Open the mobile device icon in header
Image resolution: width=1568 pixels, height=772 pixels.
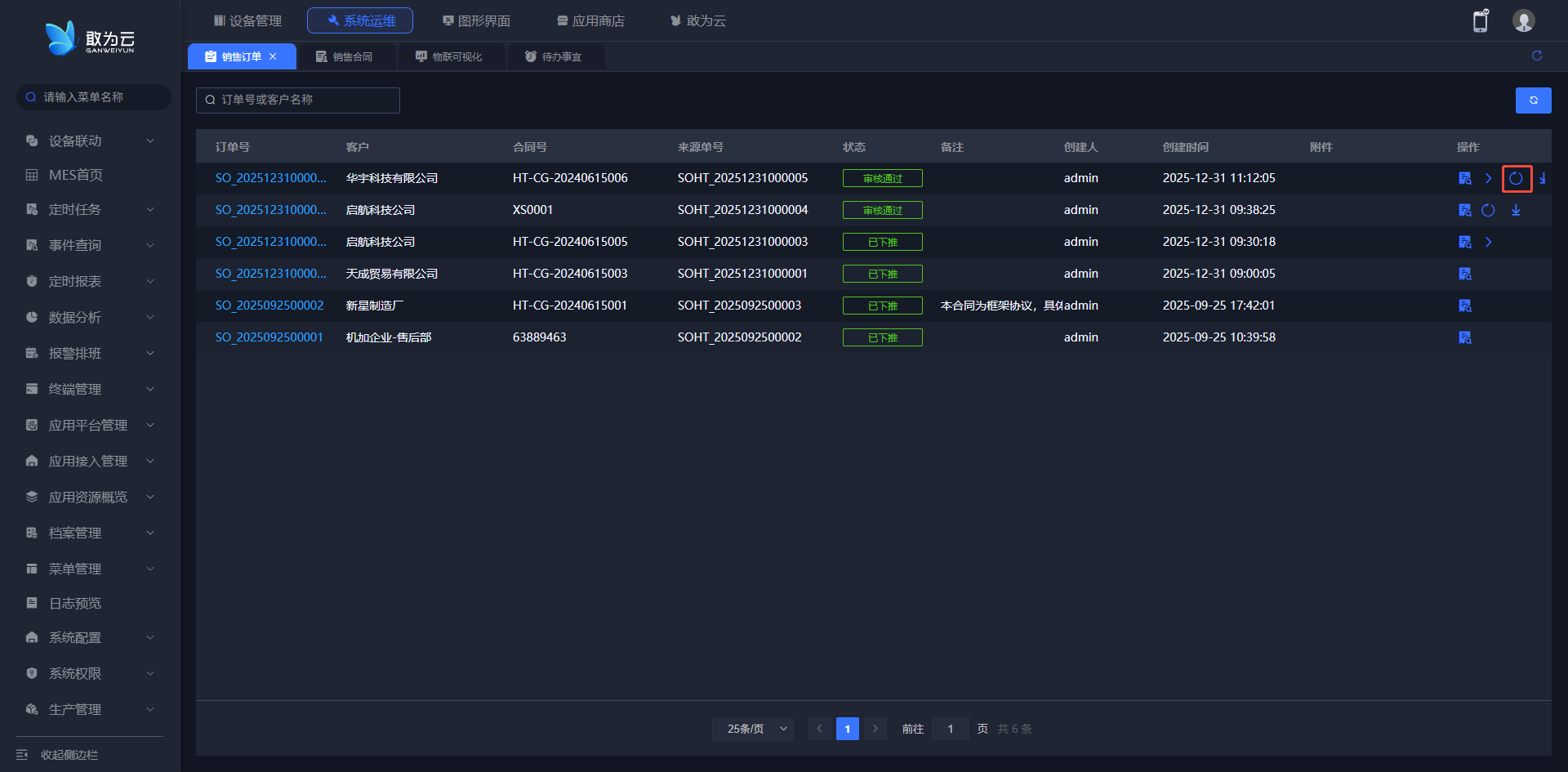pyautogui.click(x=1481, y=20)
